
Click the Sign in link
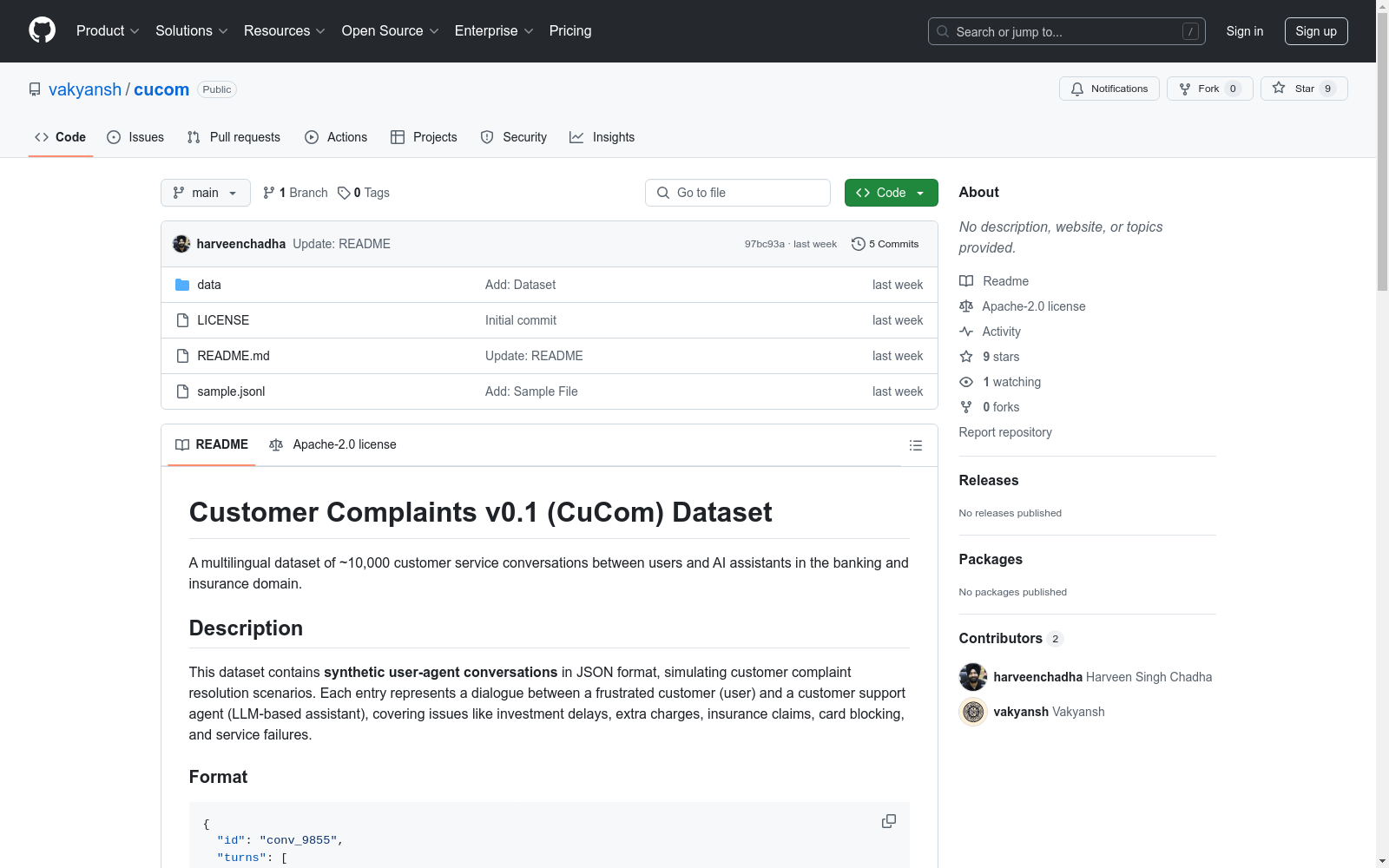click(x=1244, y=31)
